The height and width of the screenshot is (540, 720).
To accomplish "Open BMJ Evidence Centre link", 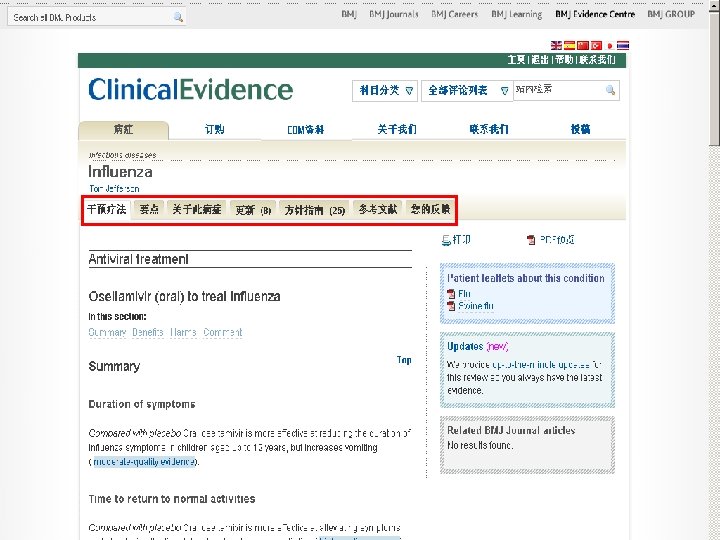I will point(595,14).
